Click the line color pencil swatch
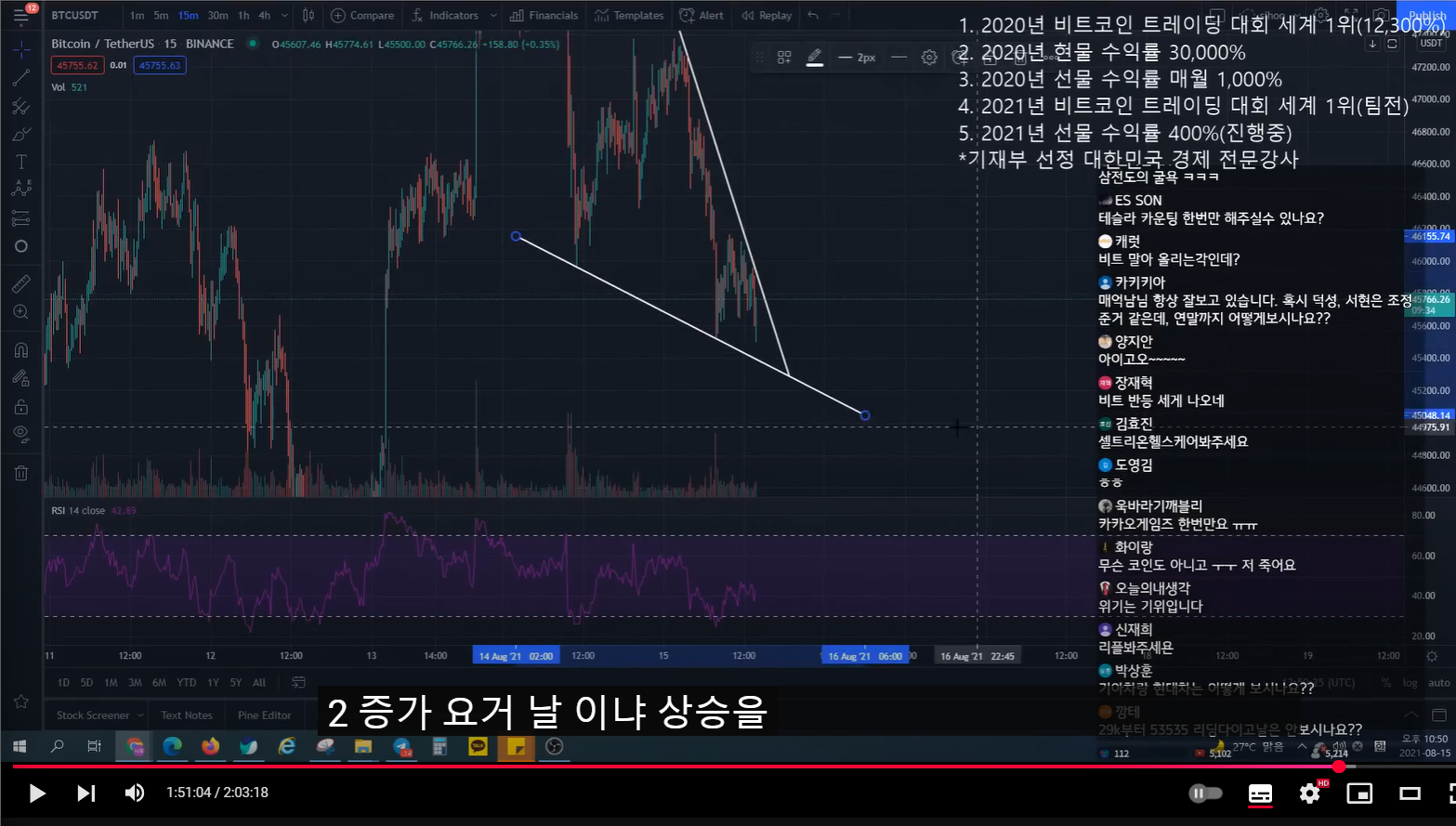Image resolution: width=1456 pixels, height=826 pixels. [815, 58]
